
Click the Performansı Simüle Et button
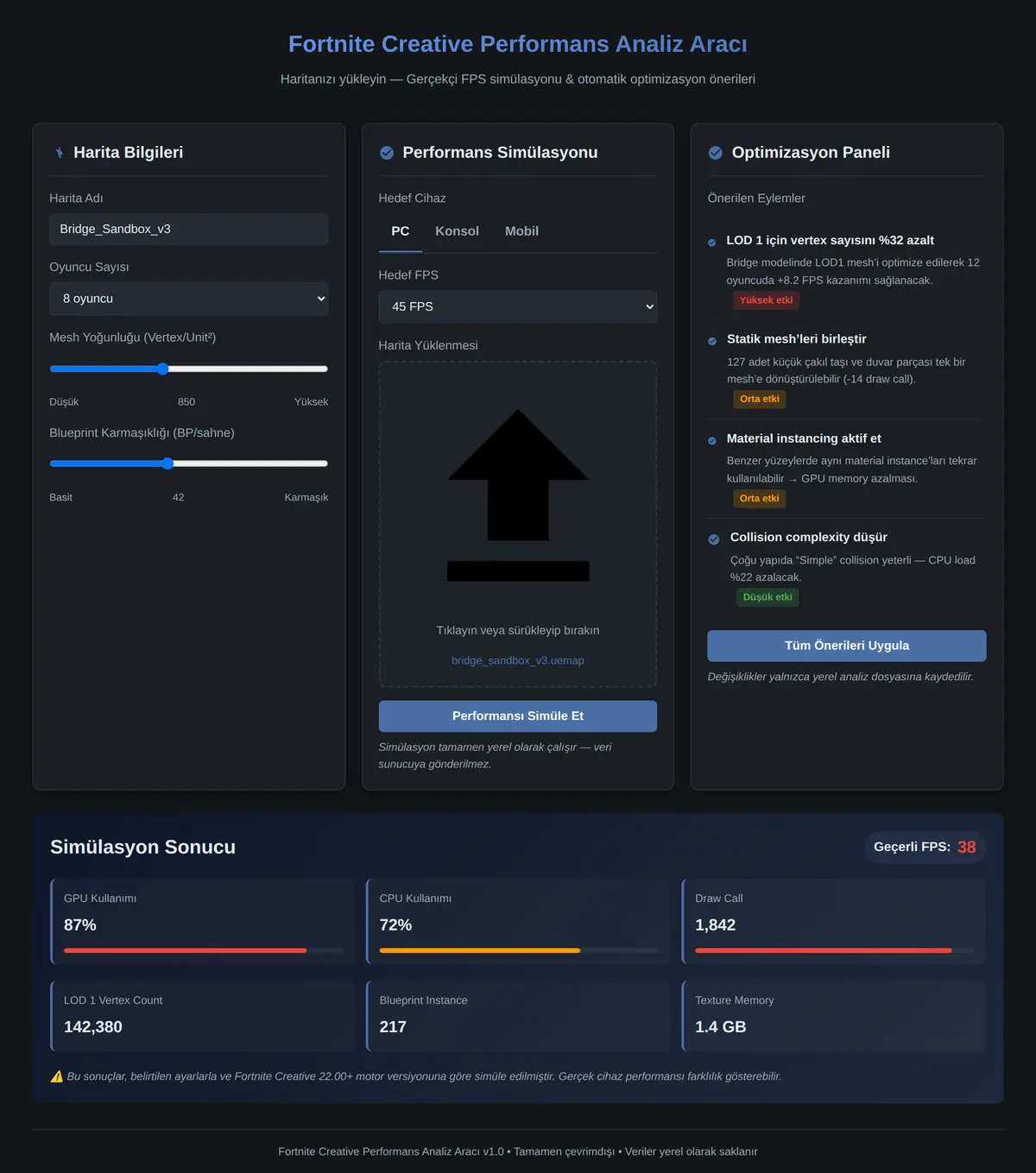518,716
